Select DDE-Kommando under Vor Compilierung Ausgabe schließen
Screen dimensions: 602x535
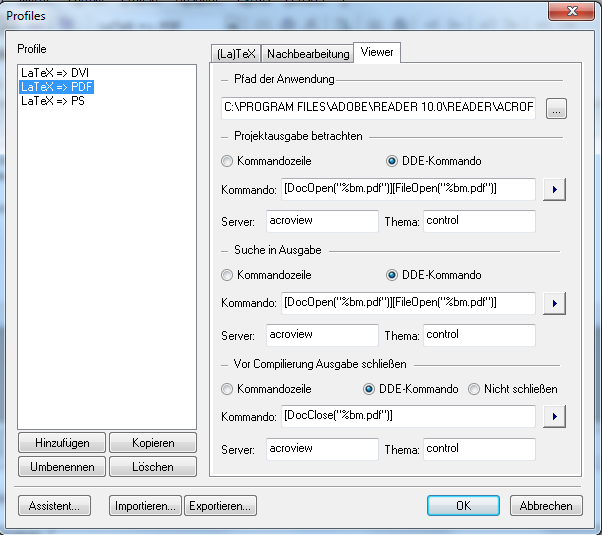[x=410, y=389]
